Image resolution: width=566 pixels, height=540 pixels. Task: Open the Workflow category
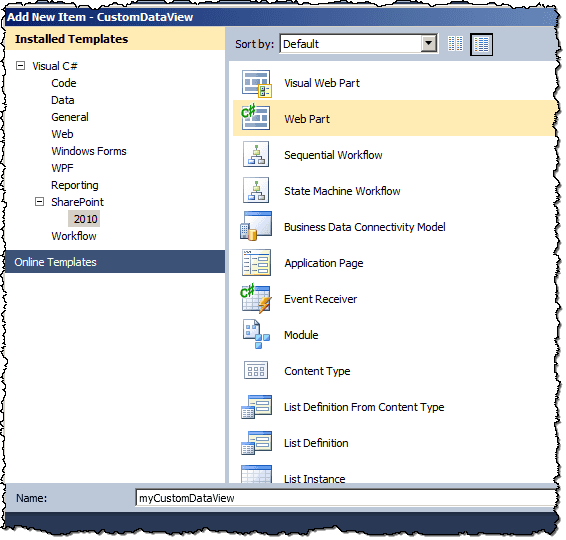(74, 236)
